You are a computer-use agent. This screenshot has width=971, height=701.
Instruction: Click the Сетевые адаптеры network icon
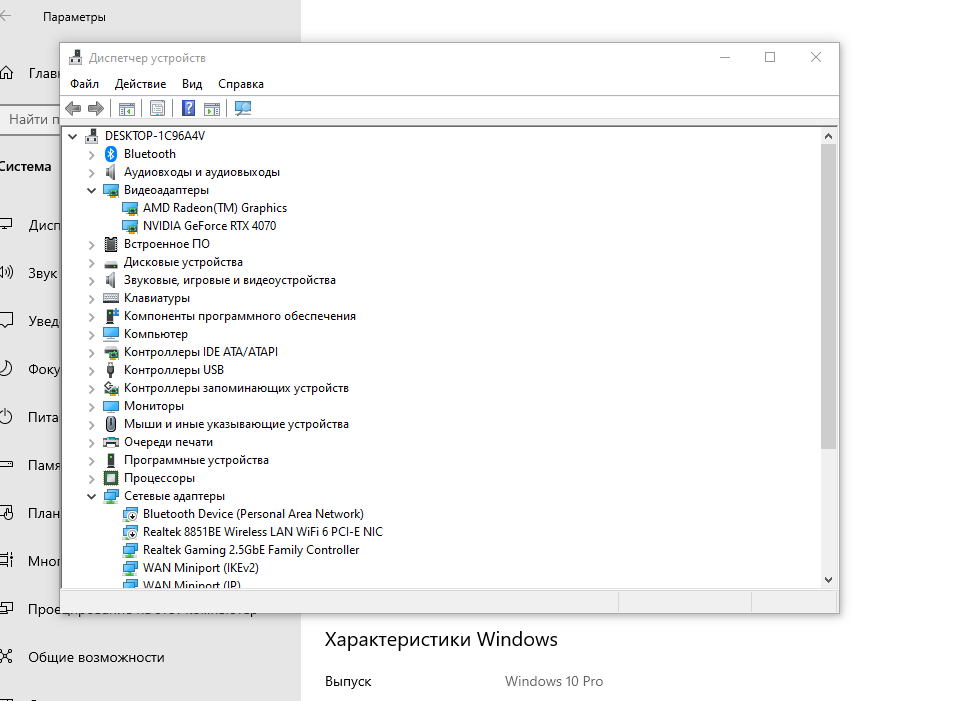point(111,496)
